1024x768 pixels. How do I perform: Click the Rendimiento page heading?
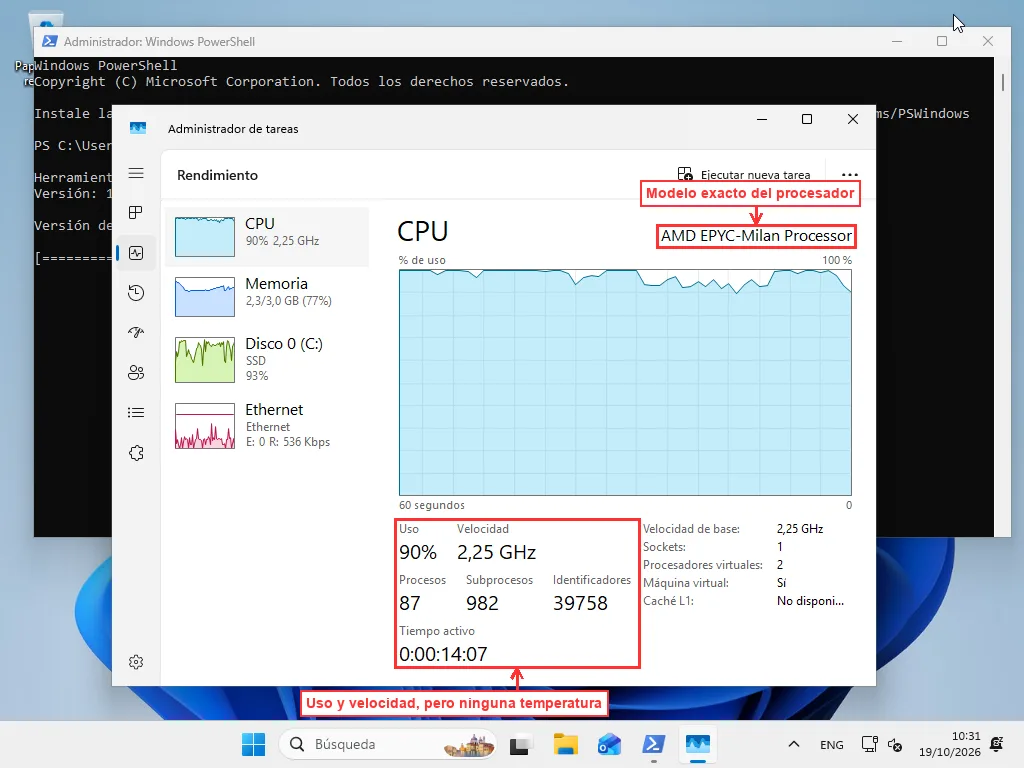point(217,175)
